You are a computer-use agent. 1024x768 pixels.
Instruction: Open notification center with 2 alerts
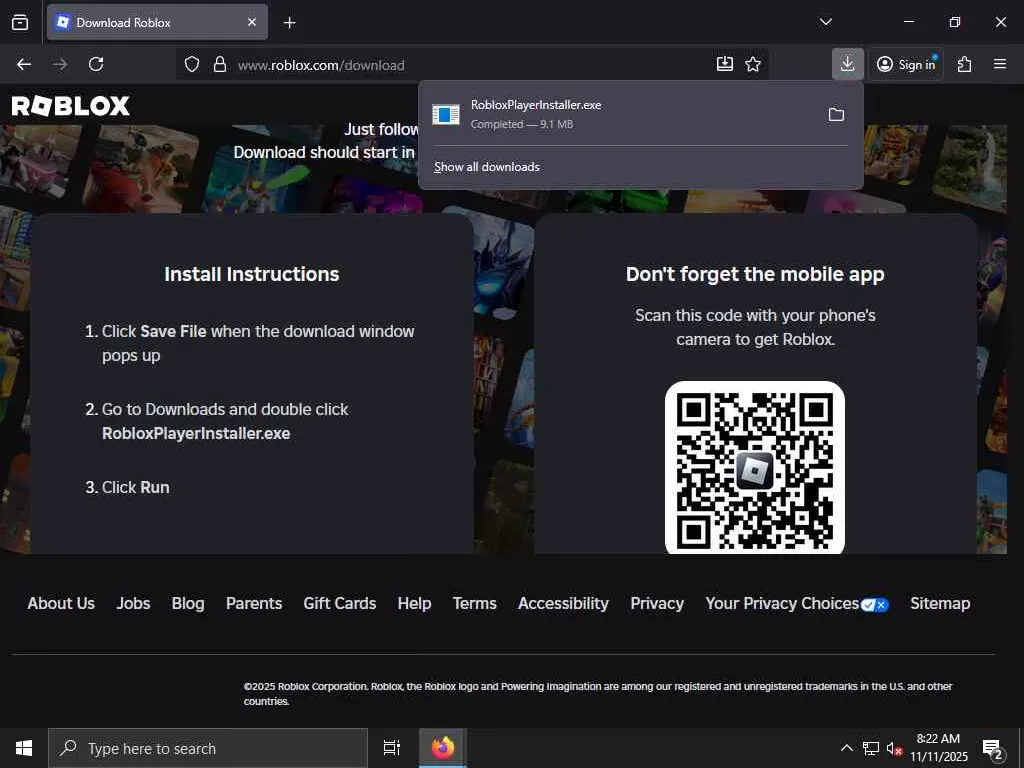[993, 748]
